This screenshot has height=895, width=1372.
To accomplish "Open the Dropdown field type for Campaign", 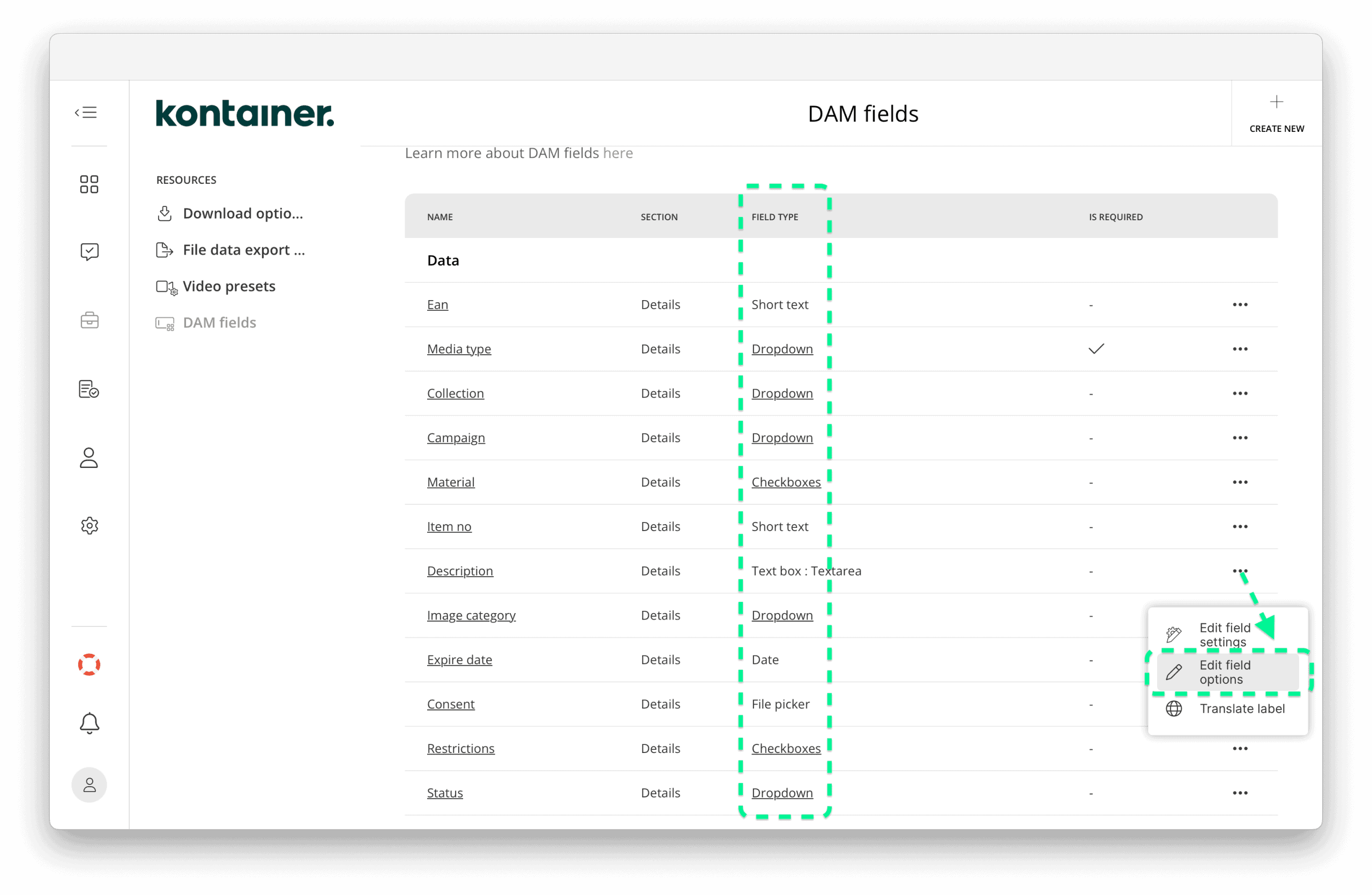I will [x=782, y=437].
